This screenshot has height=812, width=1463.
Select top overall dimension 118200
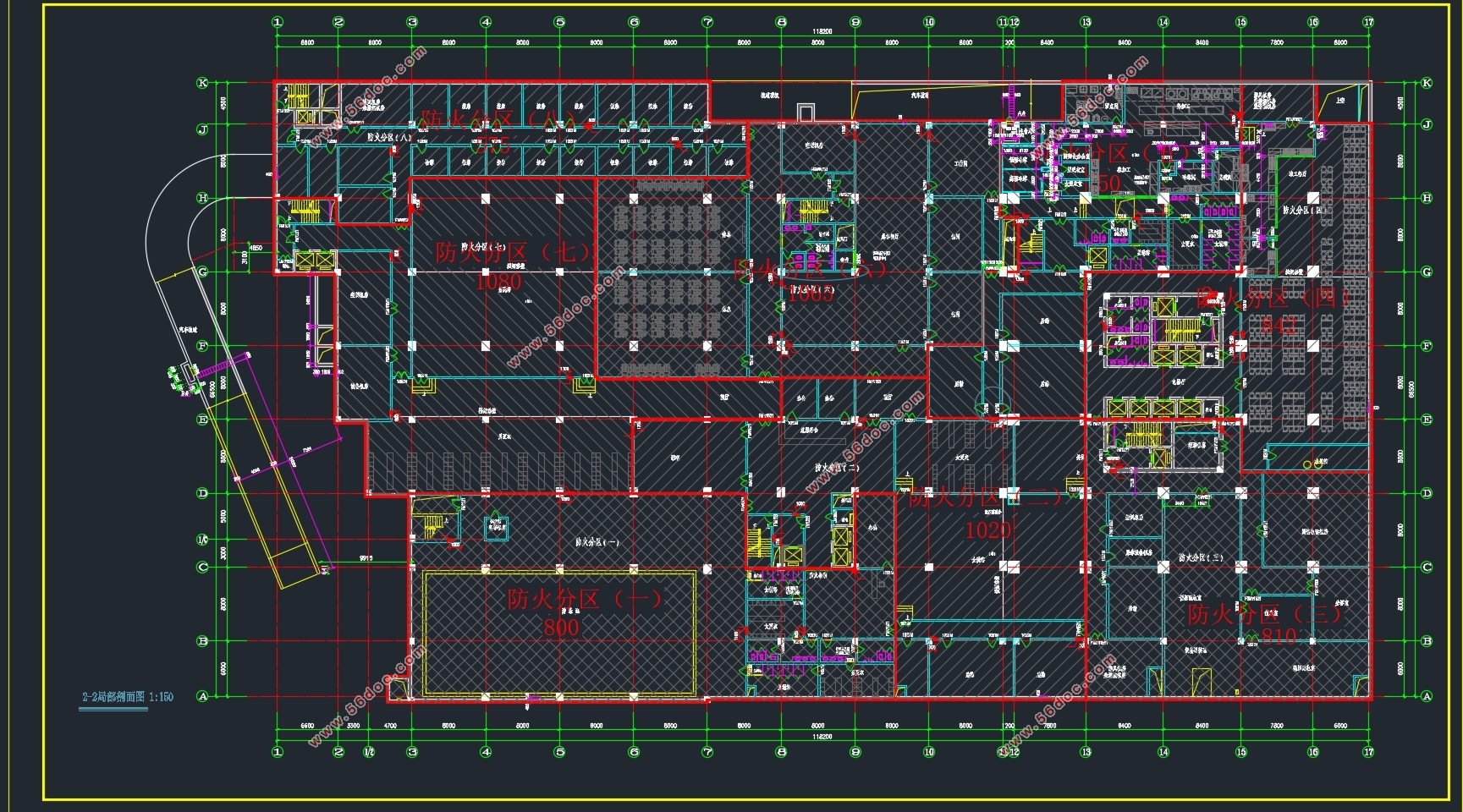822,32
